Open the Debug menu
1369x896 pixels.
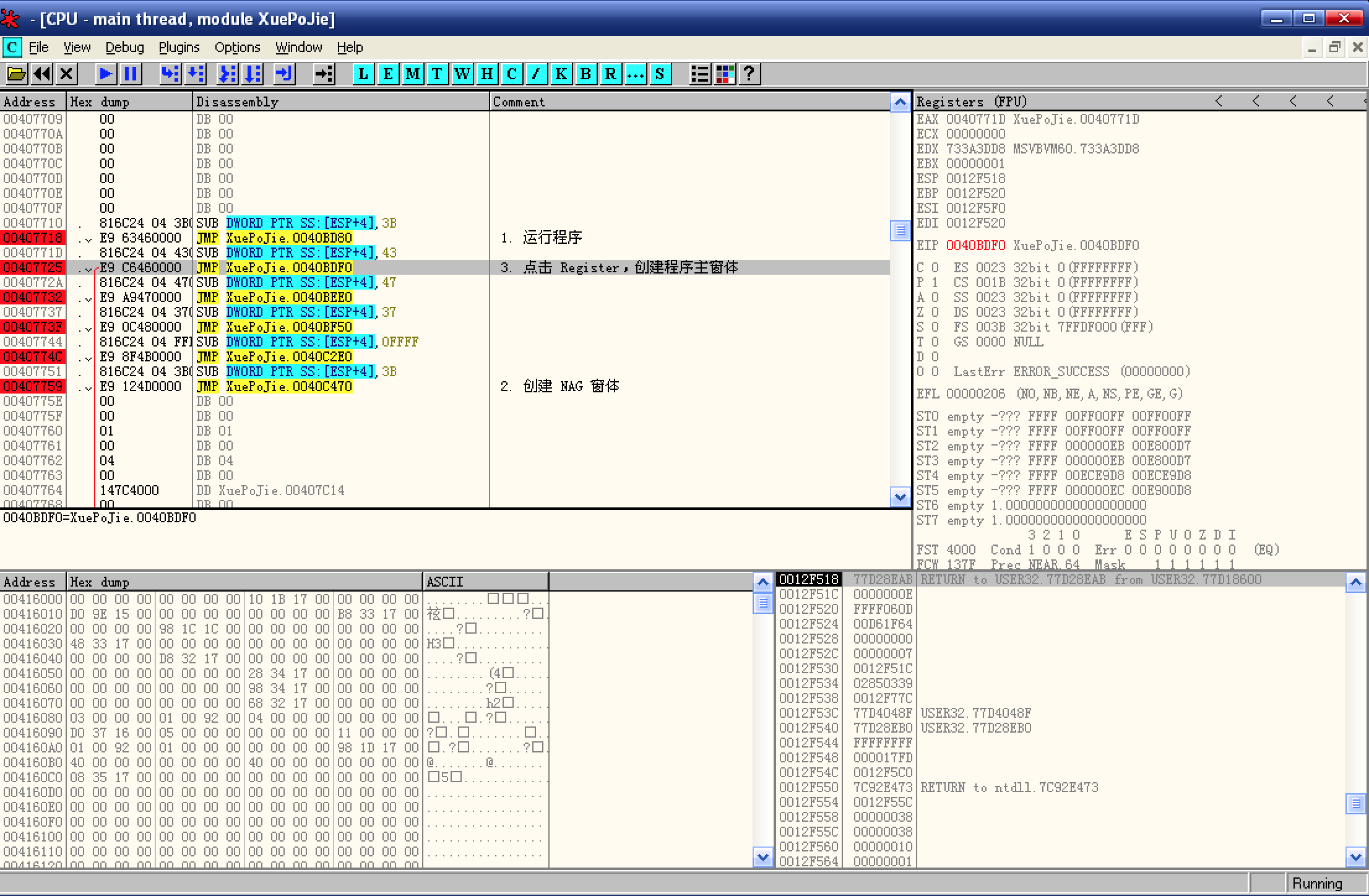pos(124,47)
